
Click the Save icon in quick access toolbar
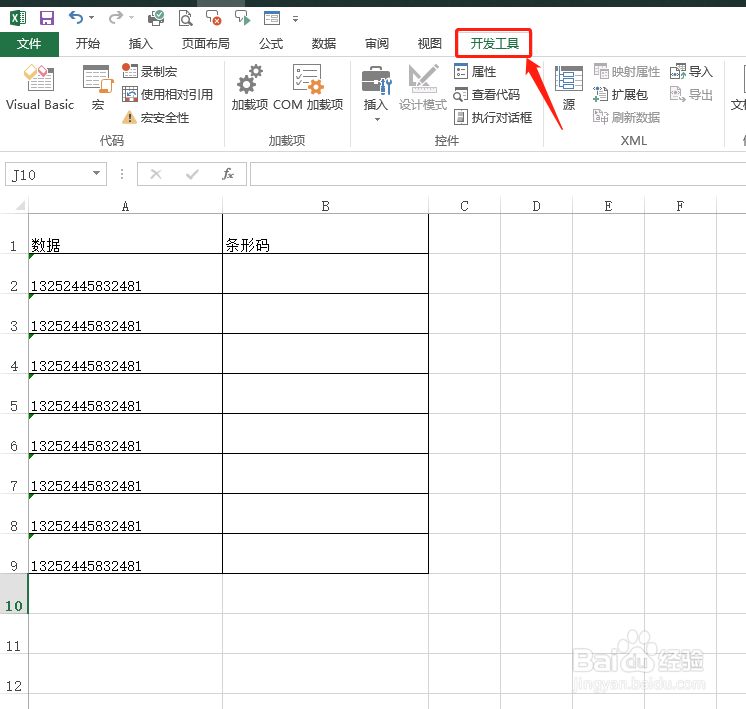[x=47, y=19]
